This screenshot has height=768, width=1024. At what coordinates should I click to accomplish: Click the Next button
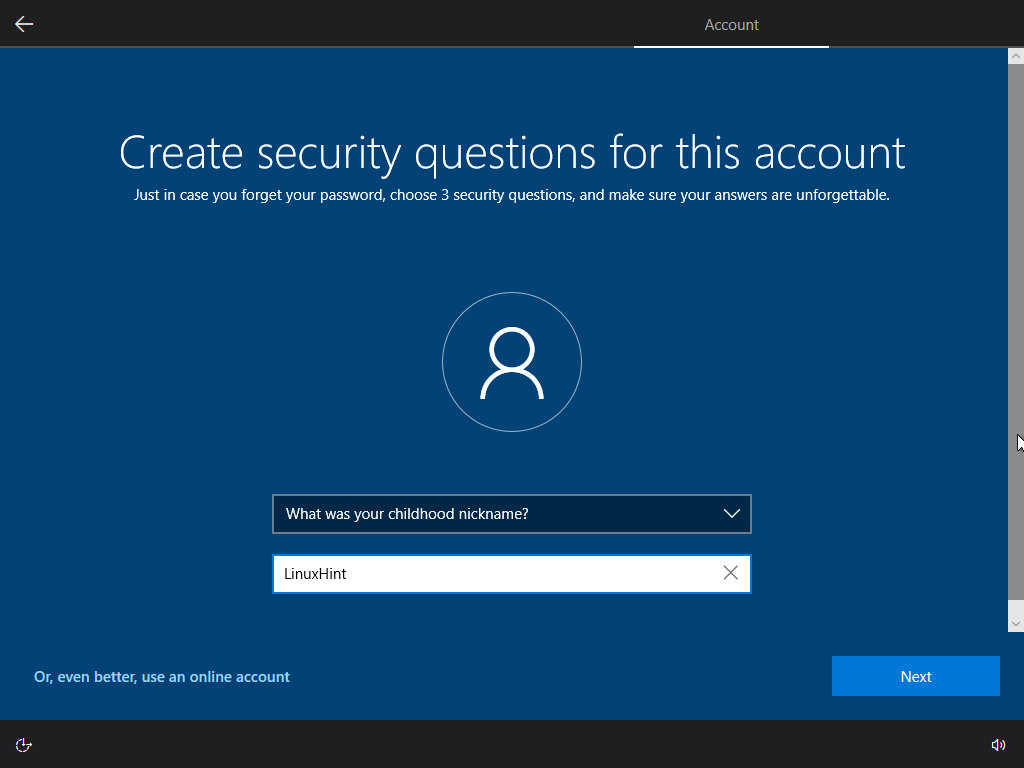[916, 676]
